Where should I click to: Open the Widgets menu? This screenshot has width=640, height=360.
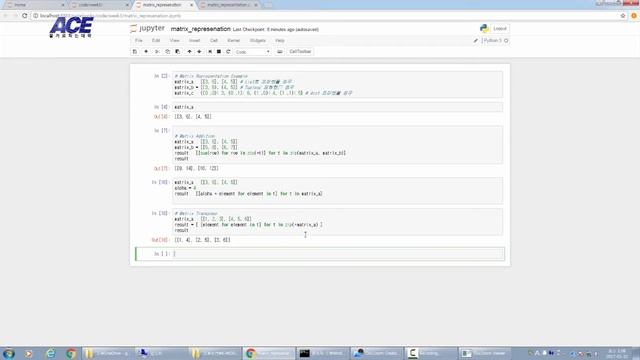point(258,41)
